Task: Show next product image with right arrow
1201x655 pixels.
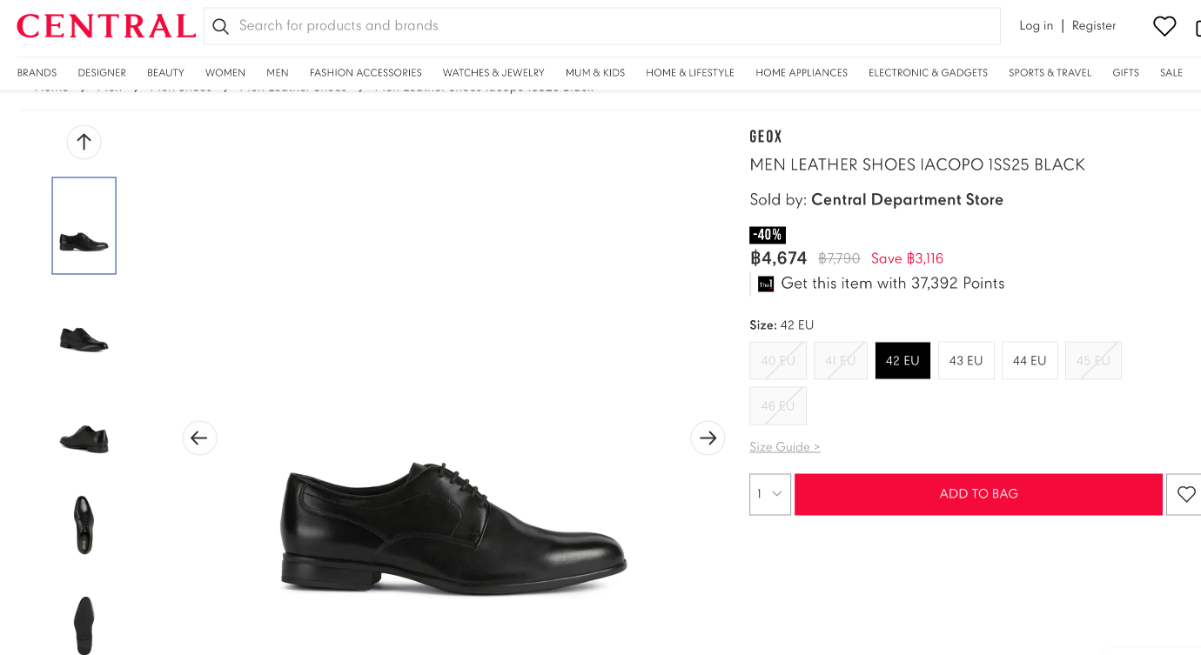Action: pyautogui.click(x=708, y=438)
